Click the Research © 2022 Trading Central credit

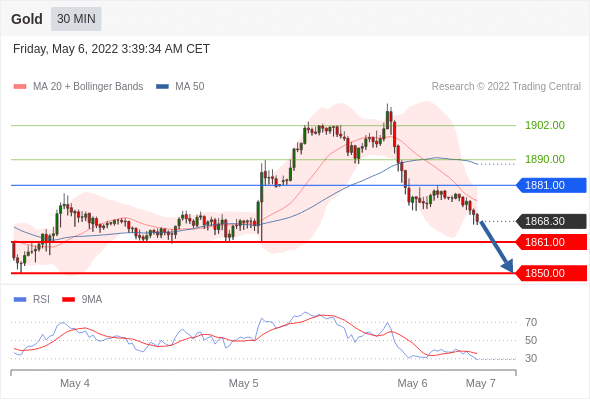pos(506,87)
